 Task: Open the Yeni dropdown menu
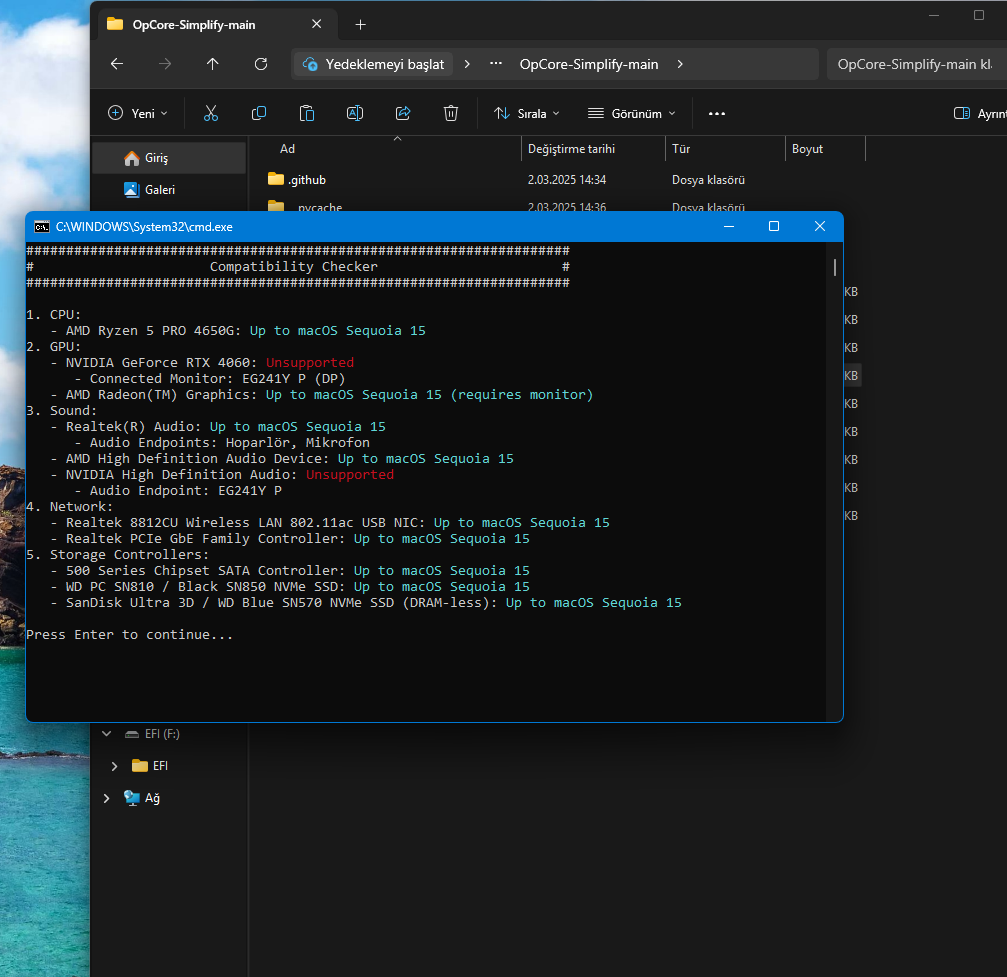pos(138,114)
